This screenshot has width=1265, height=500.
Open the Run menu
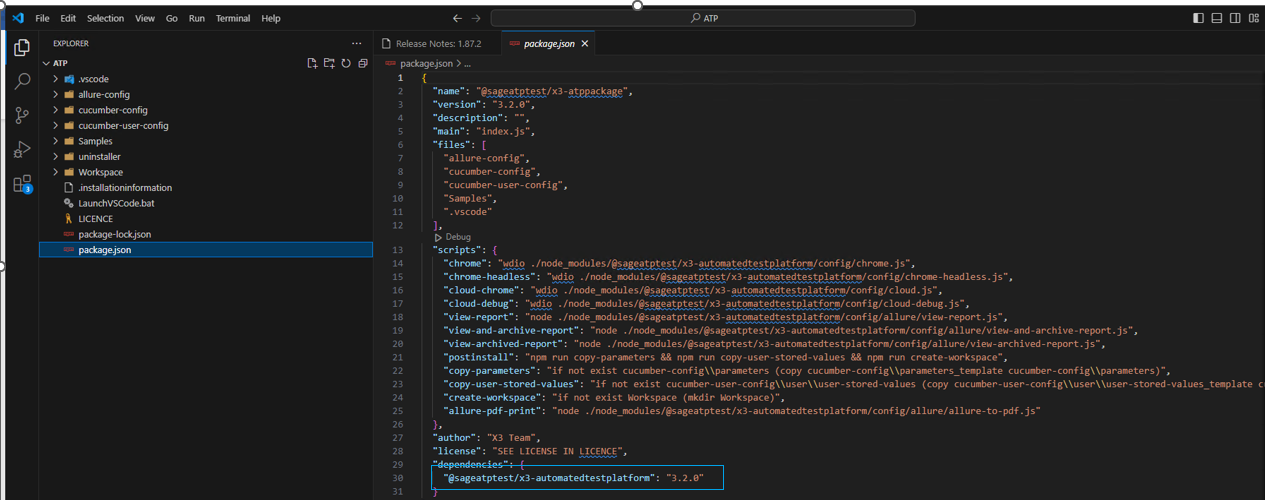pyautogui.click(x=197, y=18)
